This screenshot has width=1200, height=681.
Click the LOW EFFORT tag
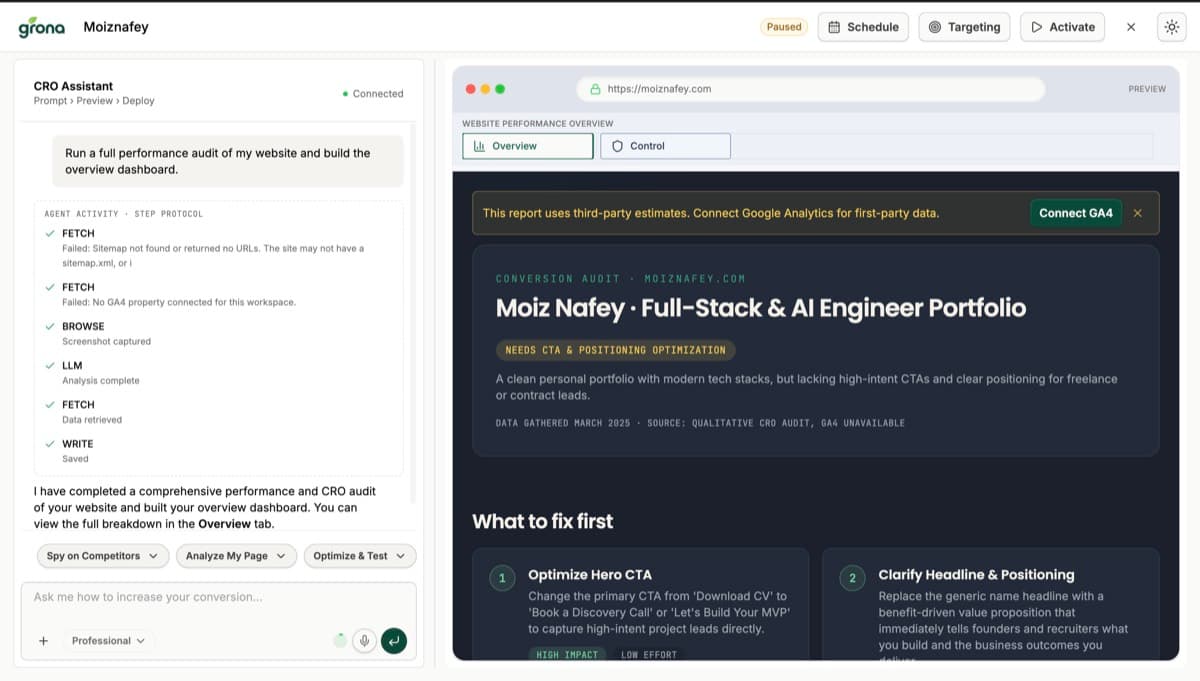649,654
